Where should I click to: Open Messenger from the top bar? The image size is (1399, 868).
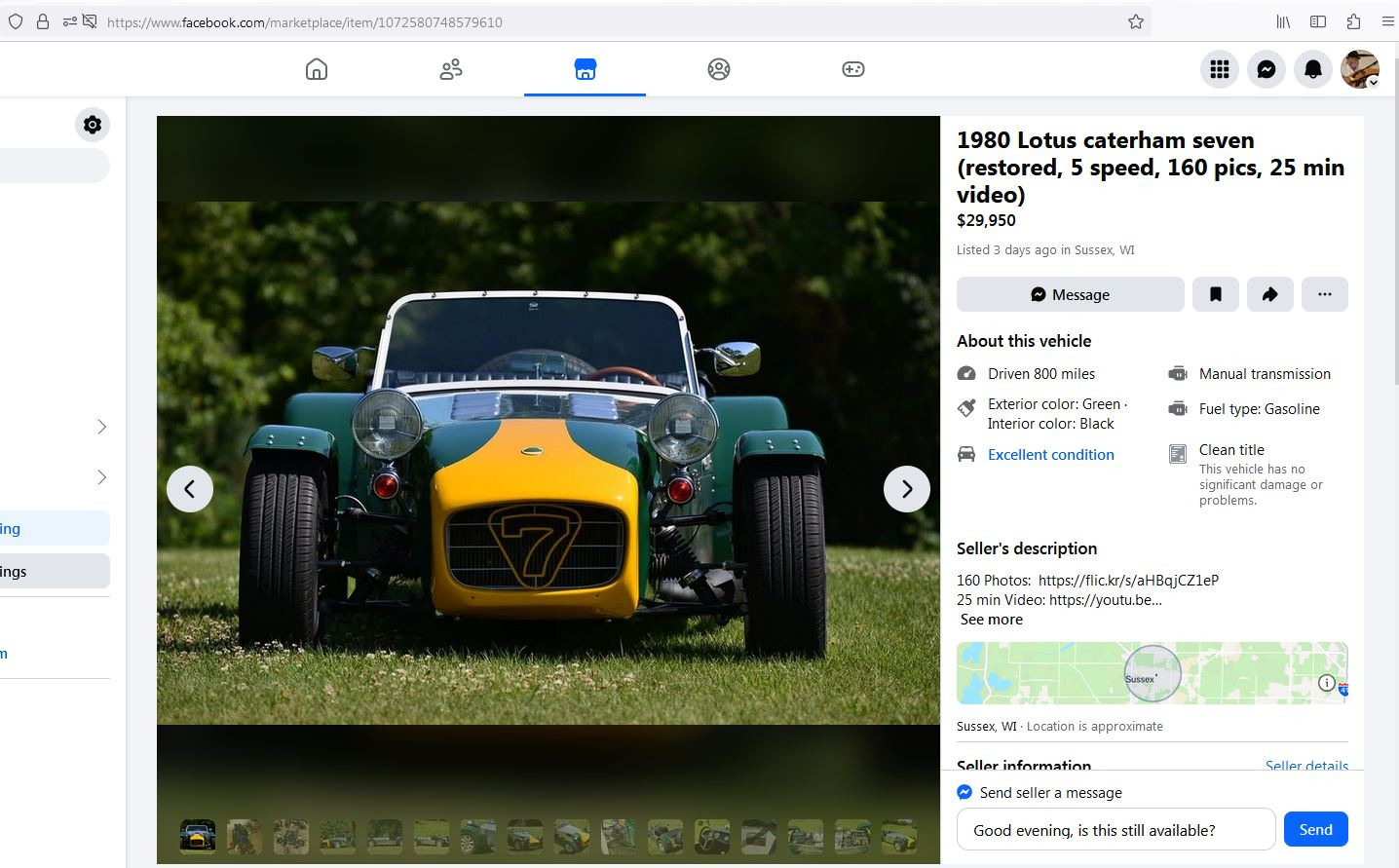click(x=1267, y=69)
